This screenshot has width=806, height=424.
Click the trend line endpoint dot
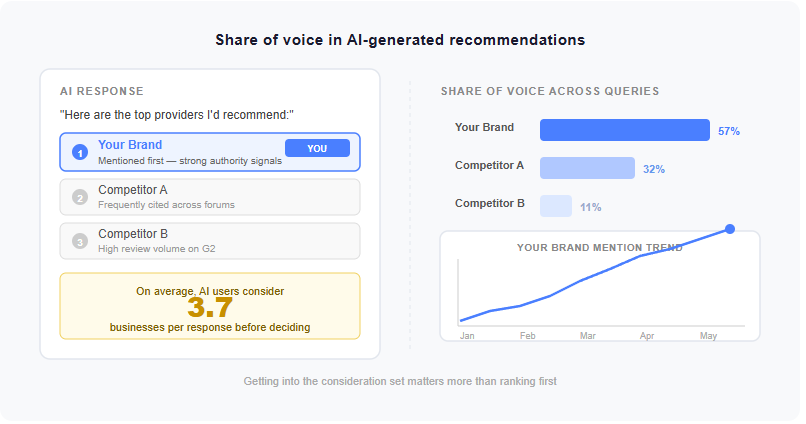click(730, 229)
